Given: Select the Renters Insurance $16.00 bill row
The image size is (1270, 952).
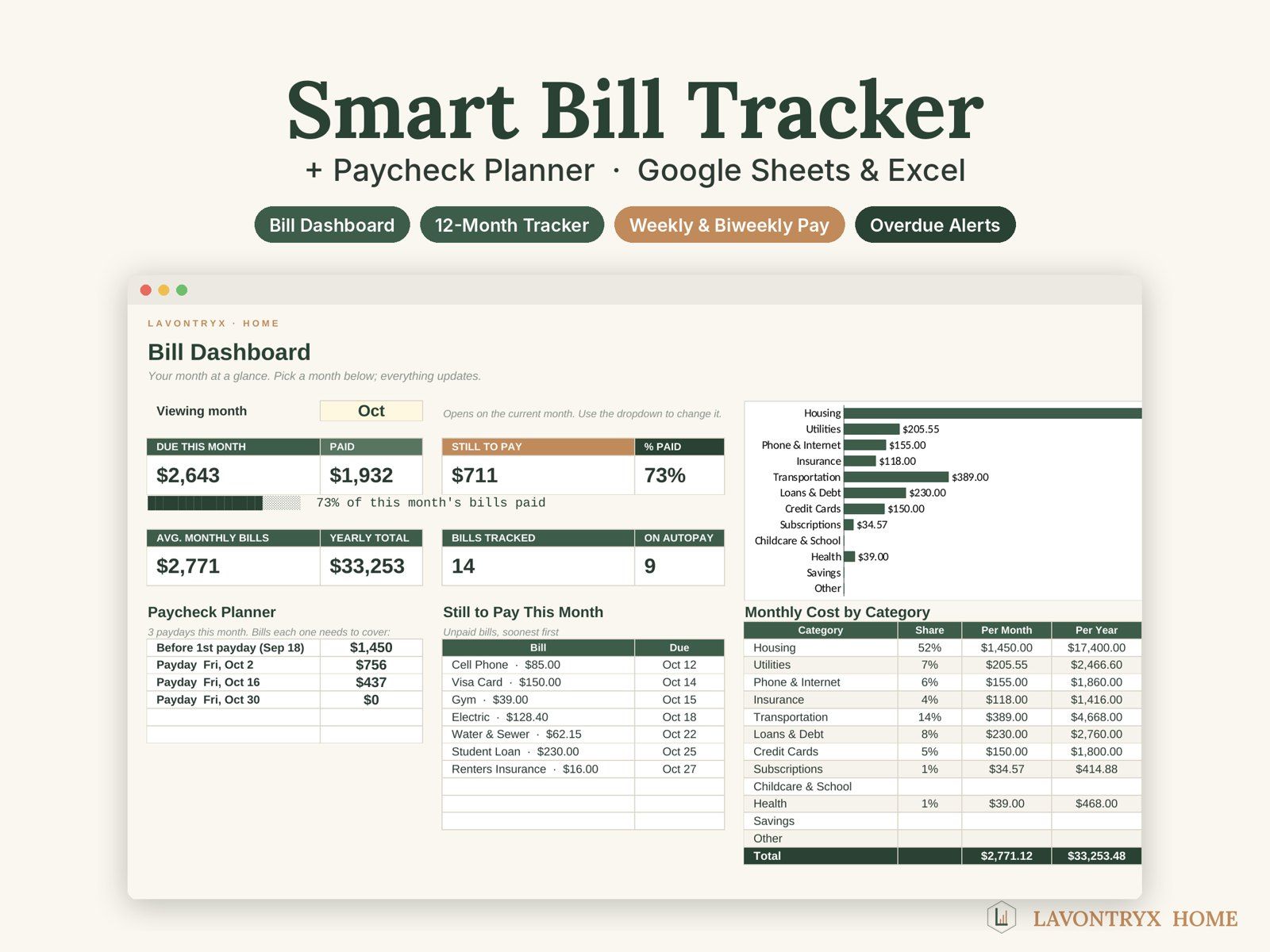Looking at the screenshot, I should click(x=583, y=770).
